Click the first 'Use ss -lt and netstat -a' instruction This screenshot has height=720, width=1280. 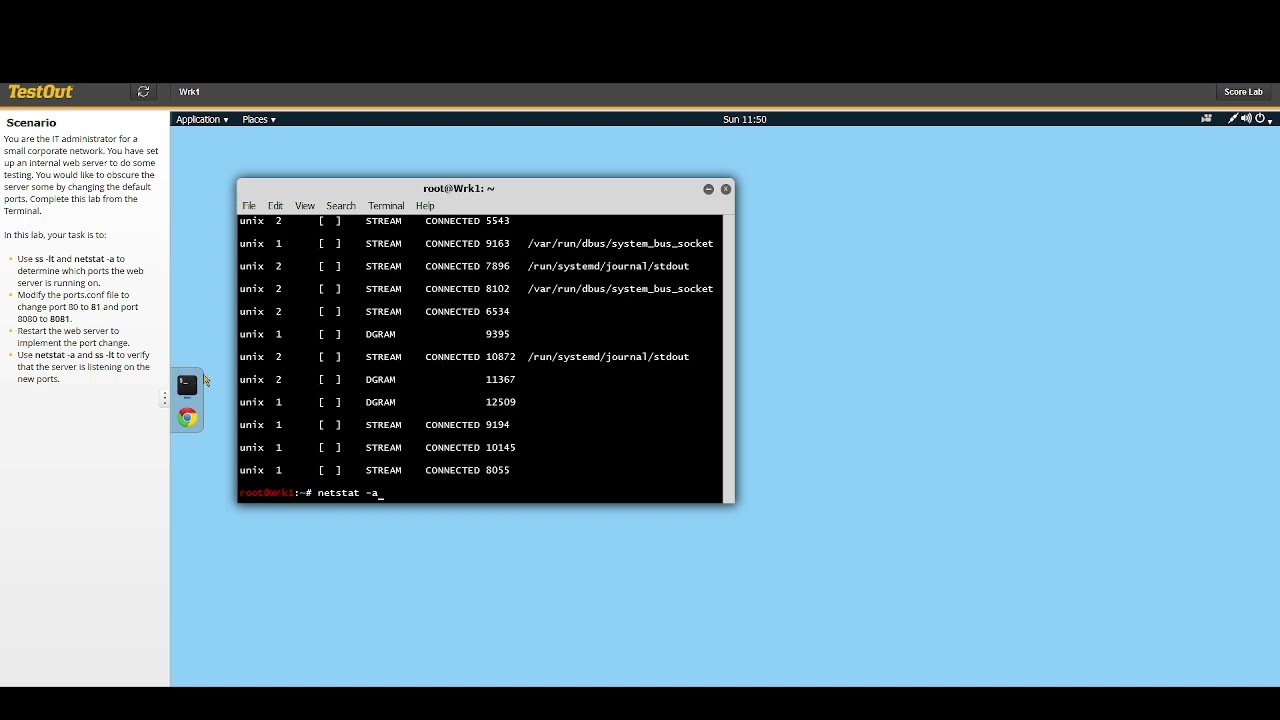pyautogui.click(x=80, y=271)
